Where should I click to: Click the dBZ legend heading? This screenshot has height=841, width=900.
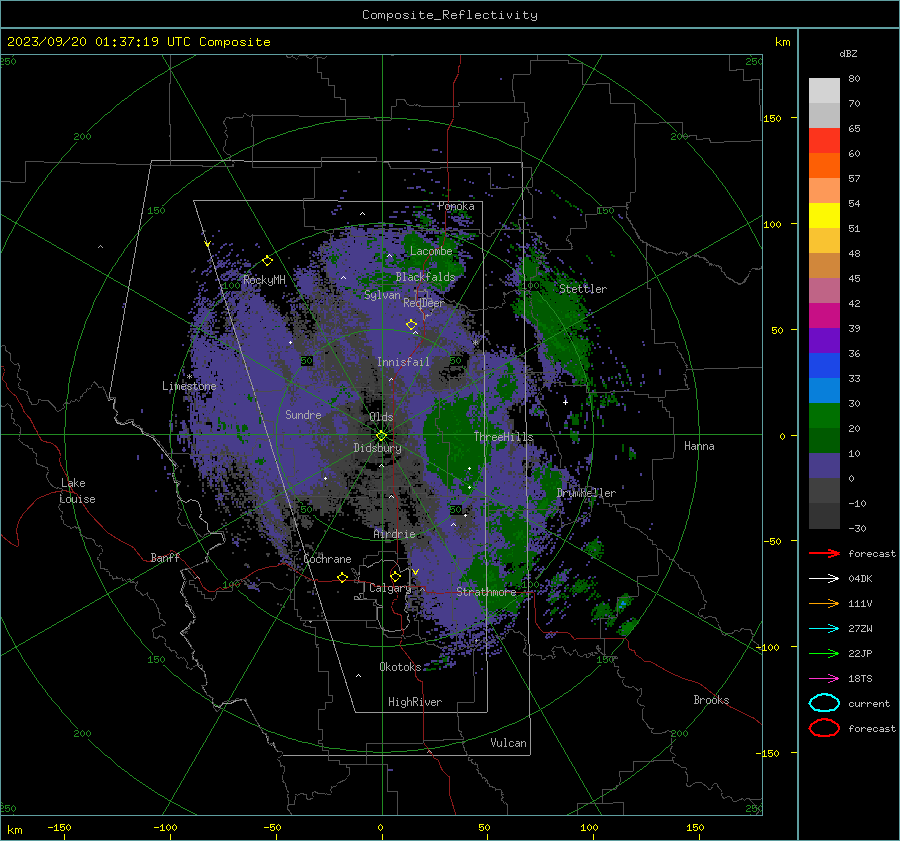(848, 53)
